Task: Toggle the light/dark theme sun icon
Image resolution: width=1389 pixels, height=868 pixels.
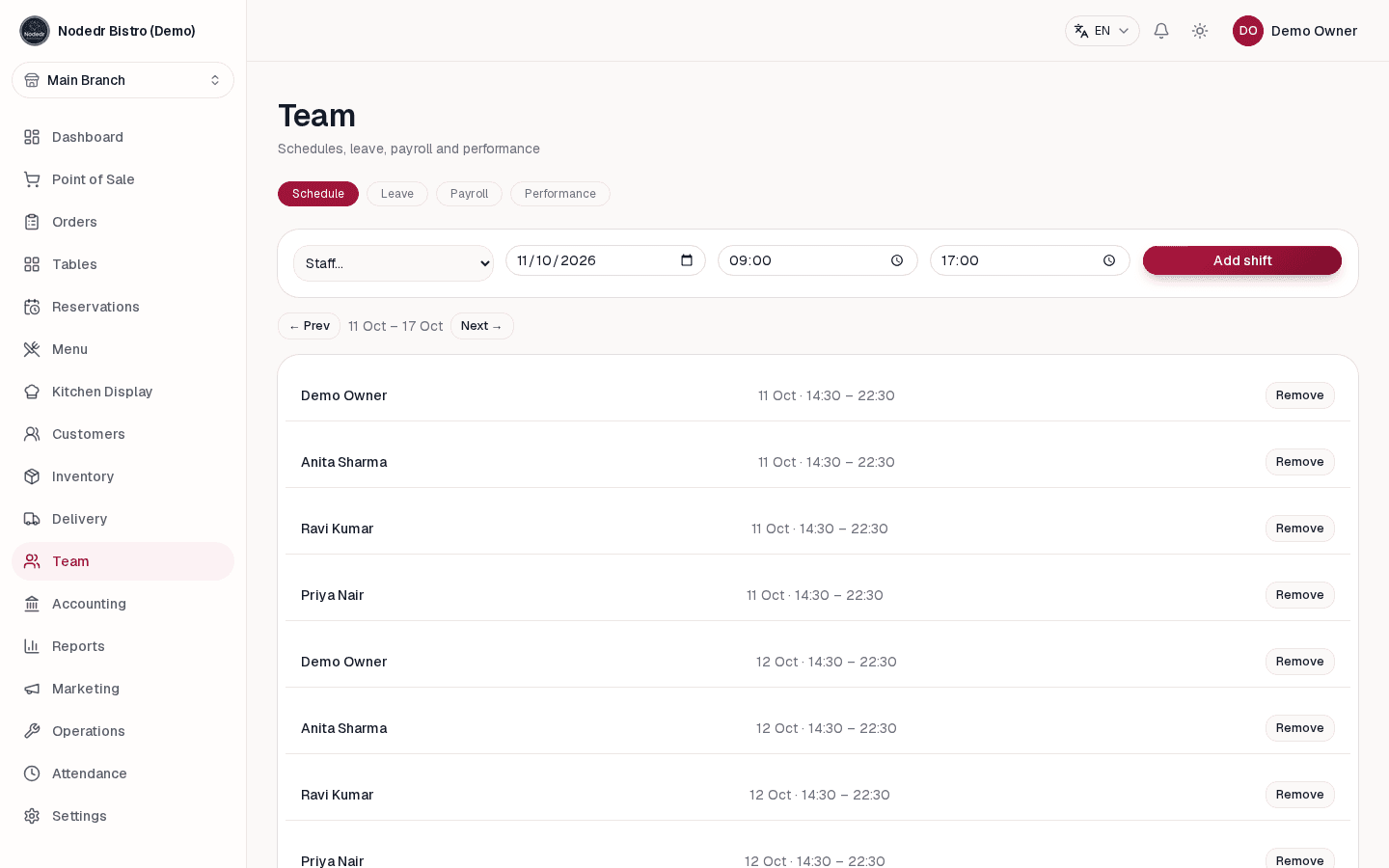Action: 1200,31
